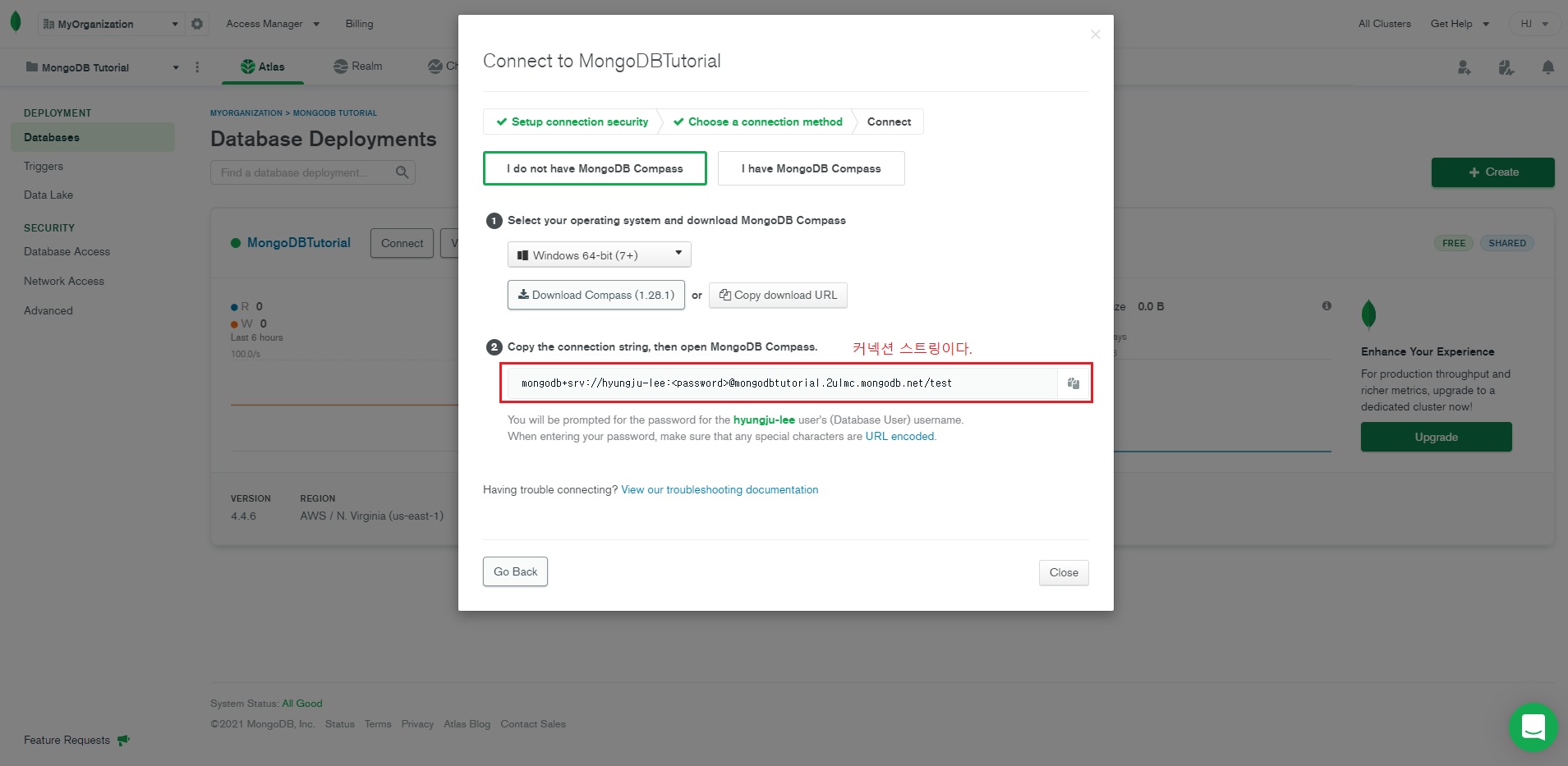Open the troubleshooting documentation link
Image resolution: width=1568 pixels, height=766 pixels.
[720, 489]
